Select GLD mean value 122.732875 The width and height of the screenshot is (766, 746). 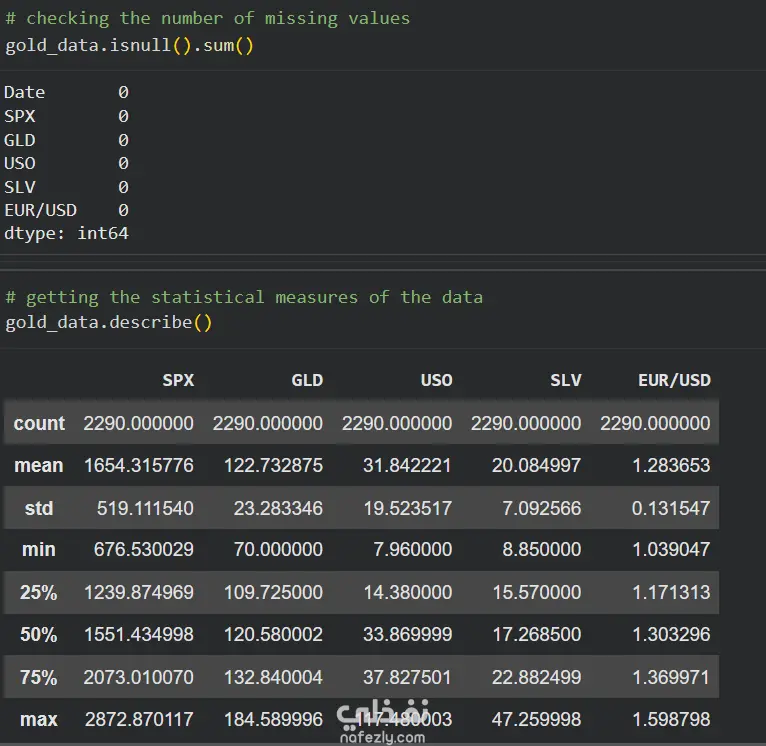pyautogui.click(x=274, y=466)
